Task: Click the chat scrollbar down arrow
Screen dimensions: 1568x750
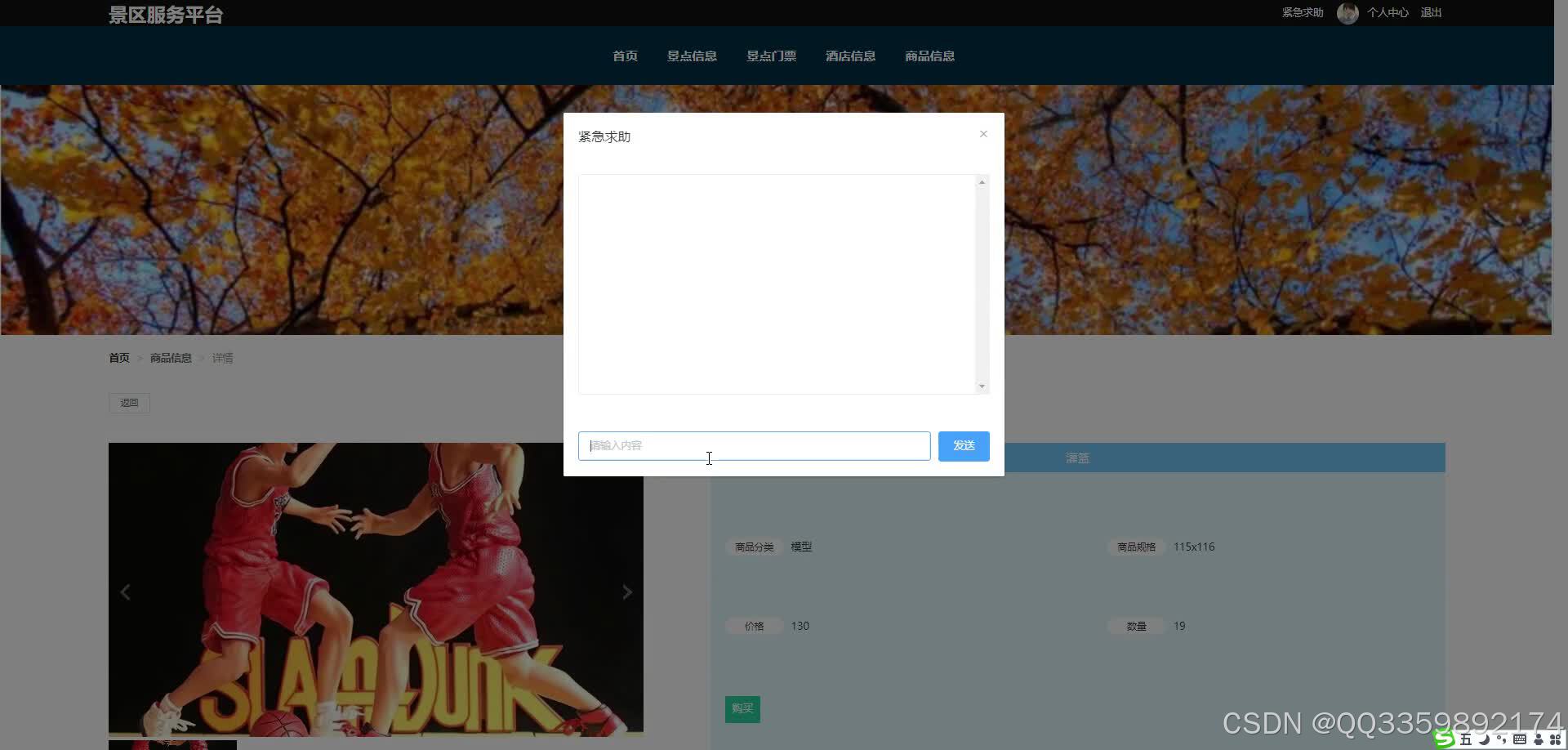Action: coord(982,386)
